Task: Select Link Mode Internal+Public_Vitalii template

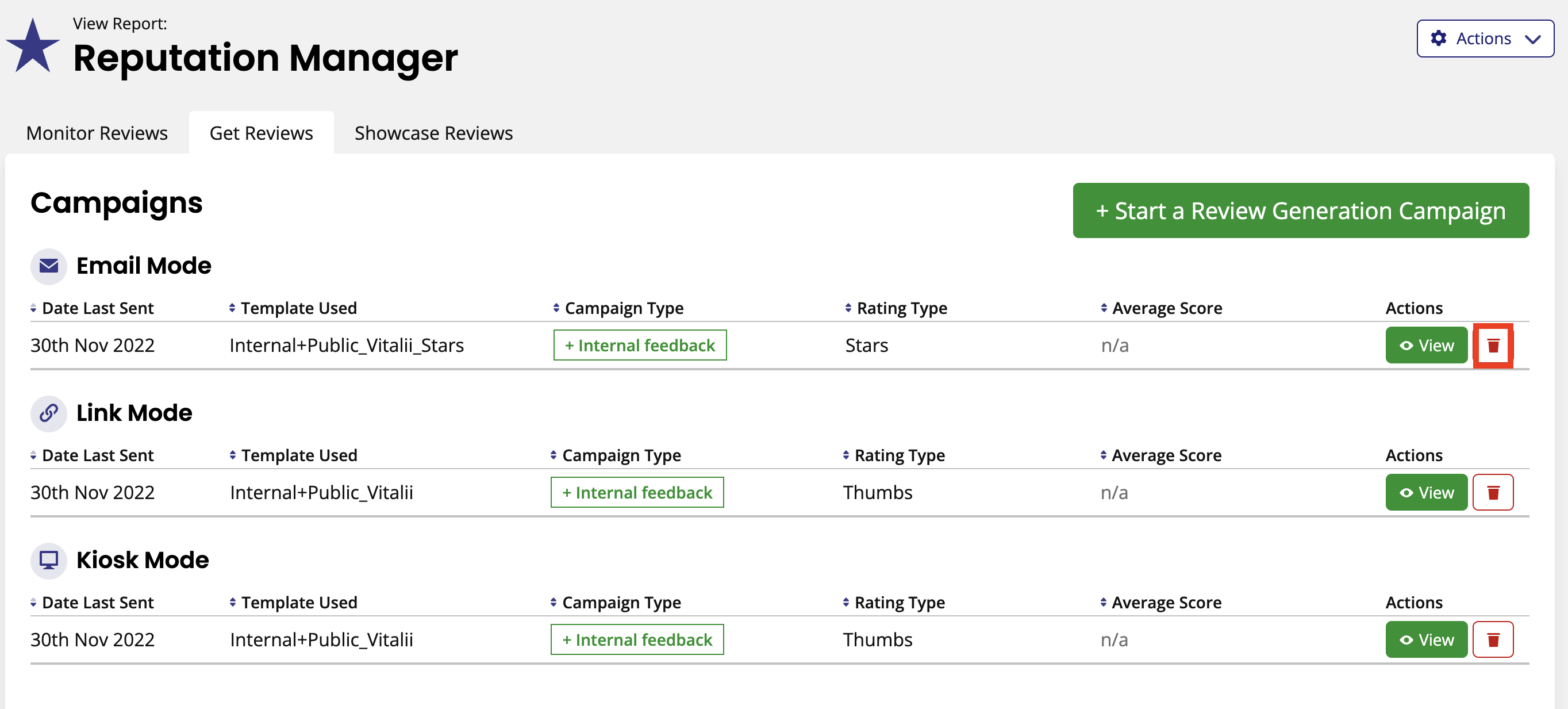Action: [x=321, y=492]
